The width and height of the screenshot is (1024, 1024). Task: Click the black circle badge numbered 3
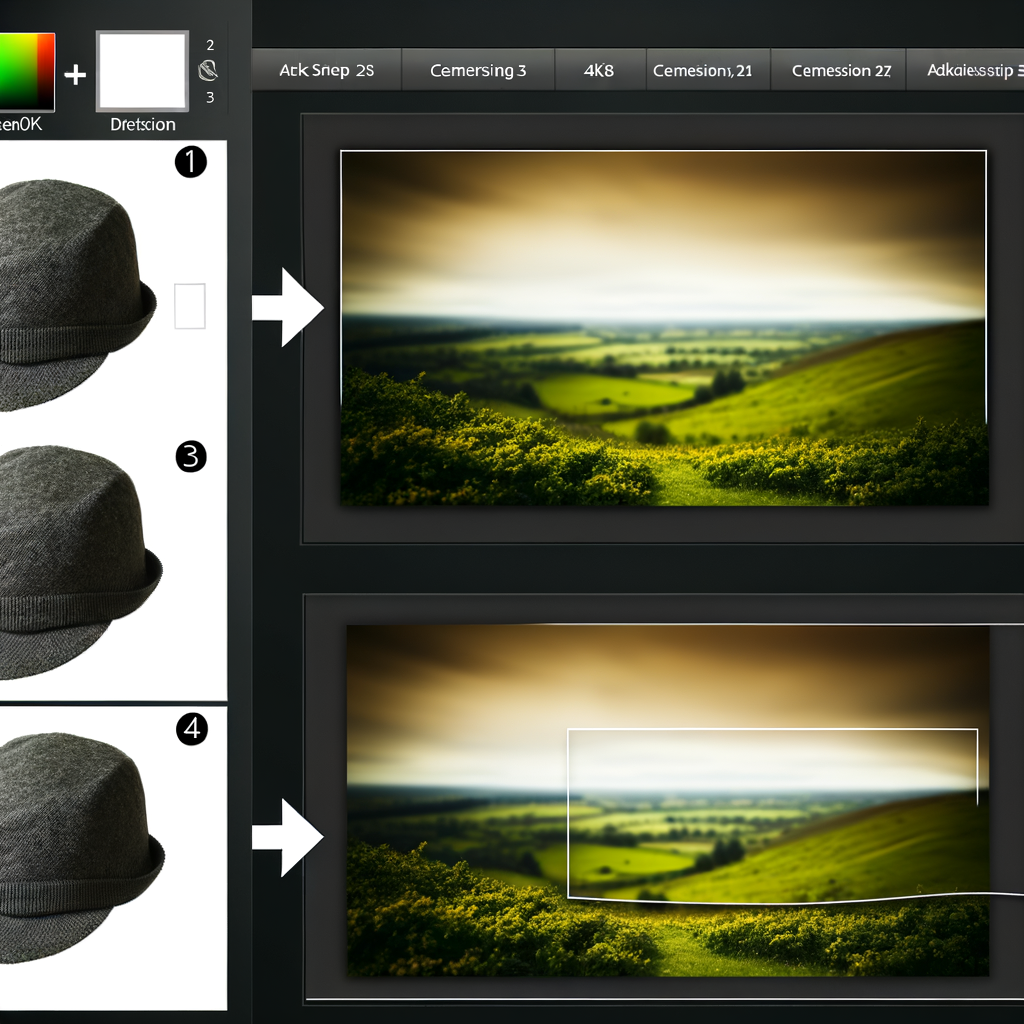tap(190, 457)
